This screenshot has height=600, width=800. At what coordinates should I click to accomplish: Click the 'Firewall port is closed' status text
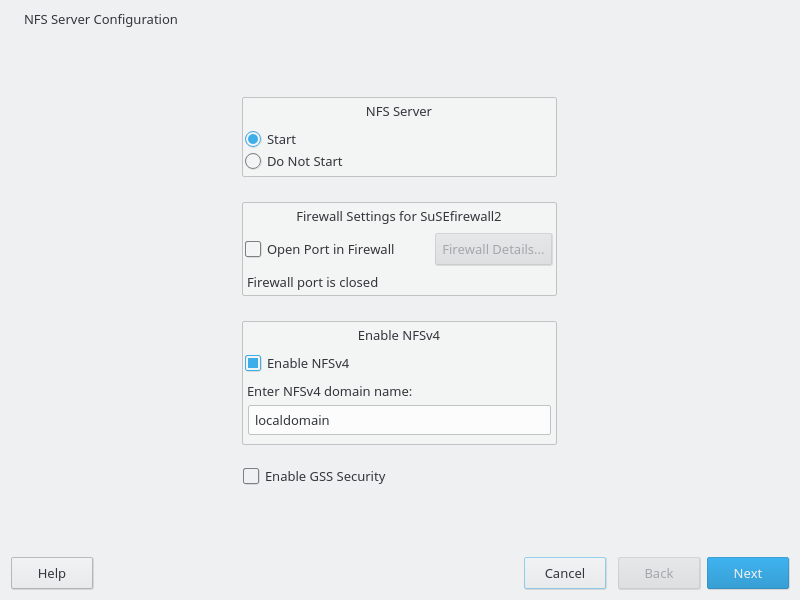(312, 282)
